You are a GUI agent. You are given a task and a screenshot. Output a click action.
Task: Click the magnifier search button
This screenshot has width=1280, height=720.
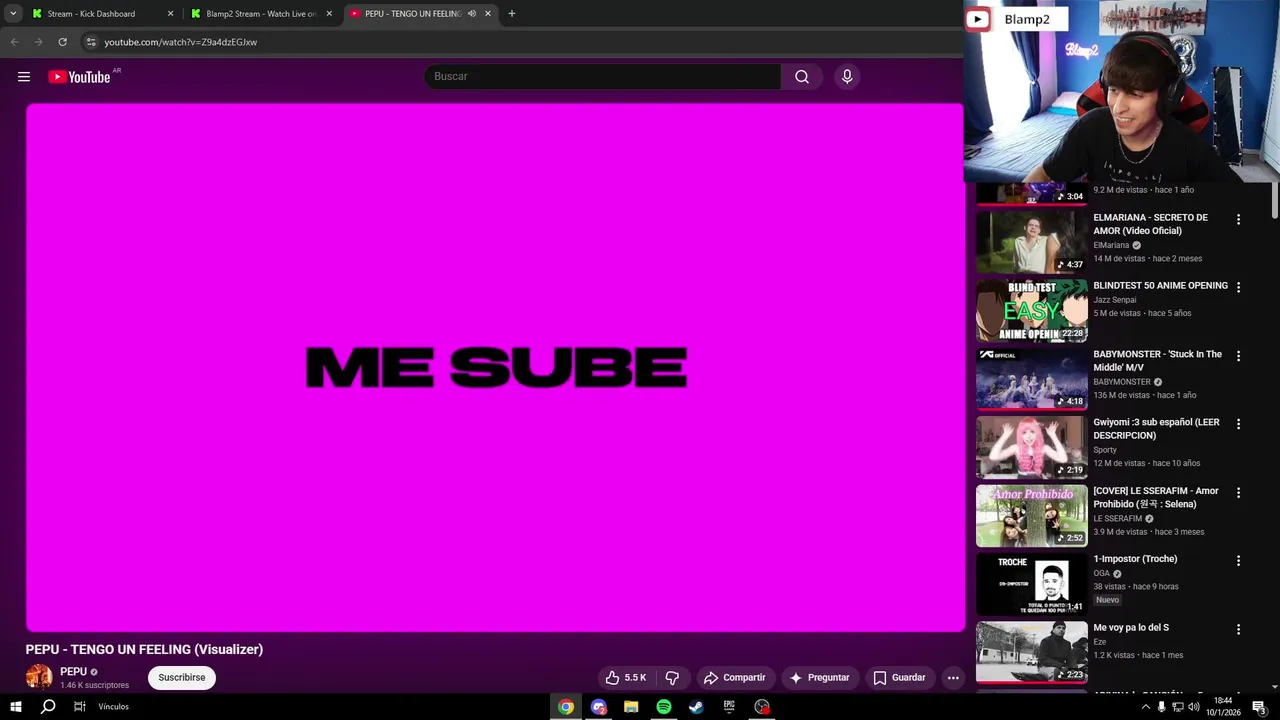802,76
